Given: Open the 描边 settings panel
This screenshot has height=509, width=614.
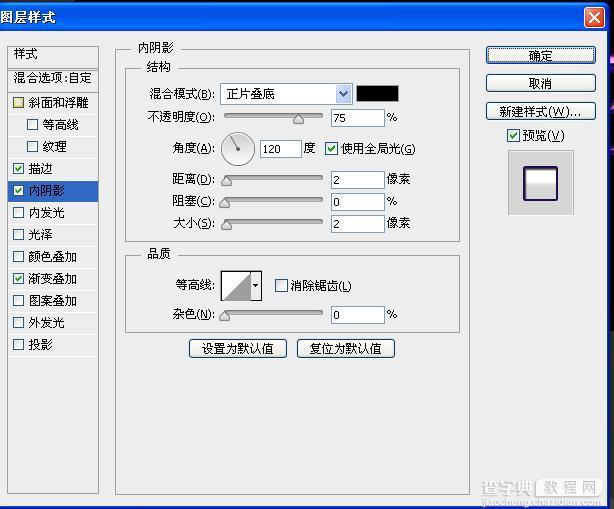Looking at the screenshot, I should pos(40,169).
